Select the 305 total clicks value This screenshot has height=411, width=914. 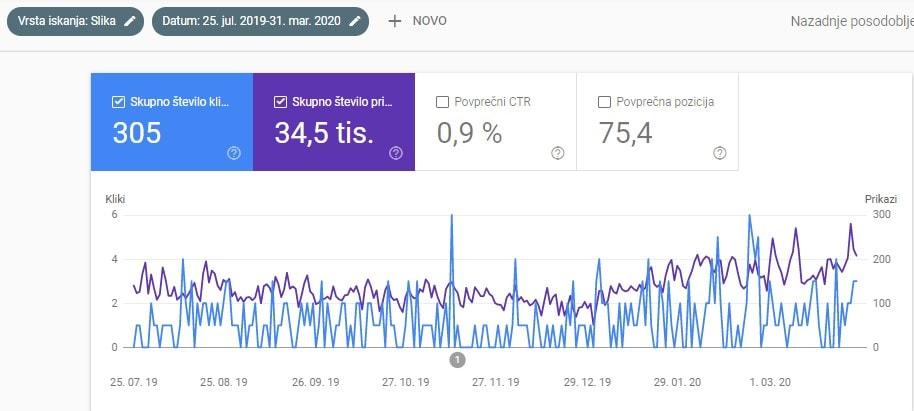pyautogui.click(x=137, y=134)
